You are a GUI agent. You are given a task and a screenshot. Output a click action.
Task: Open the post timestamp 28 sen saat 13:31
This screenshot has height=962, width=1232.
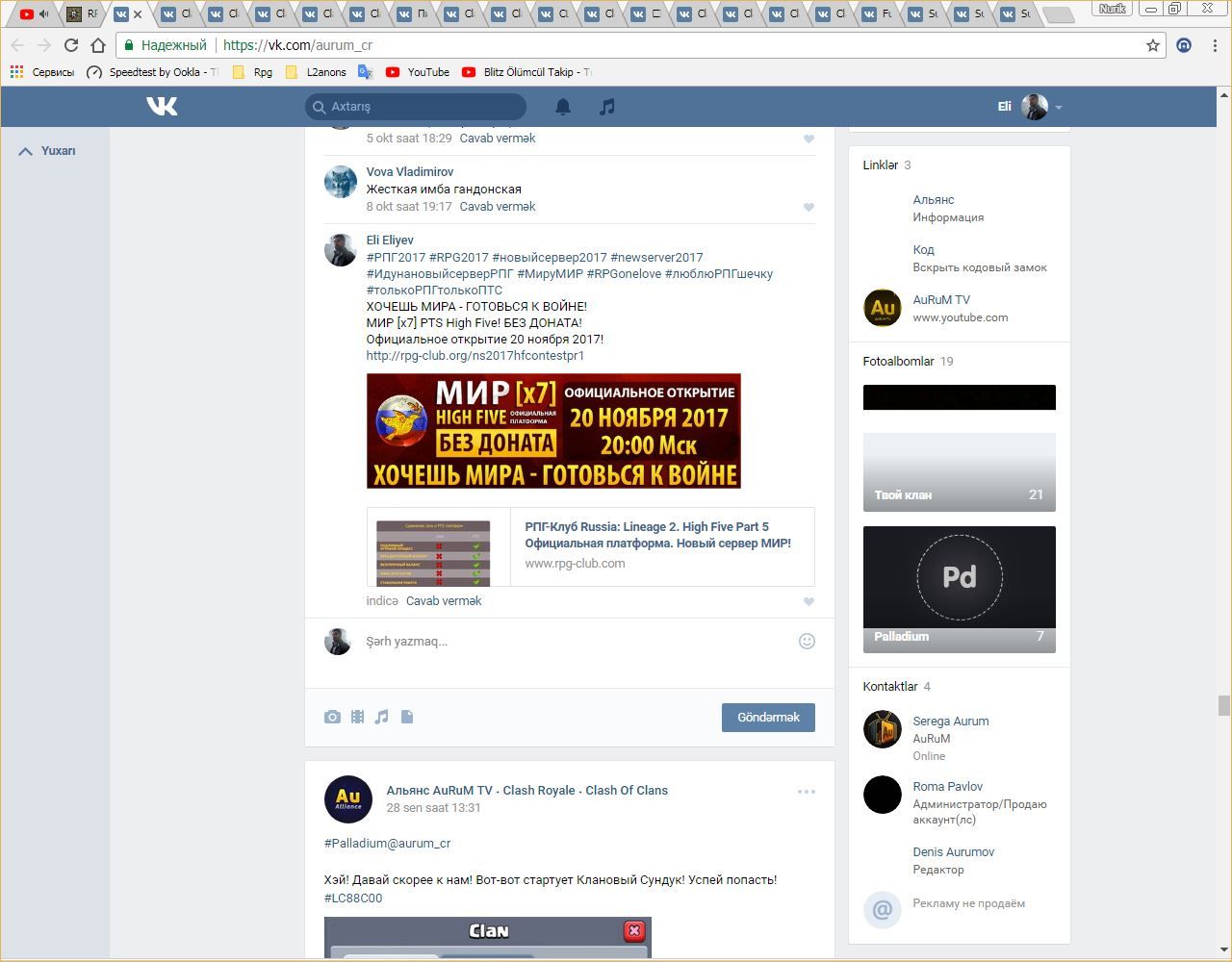433,808
